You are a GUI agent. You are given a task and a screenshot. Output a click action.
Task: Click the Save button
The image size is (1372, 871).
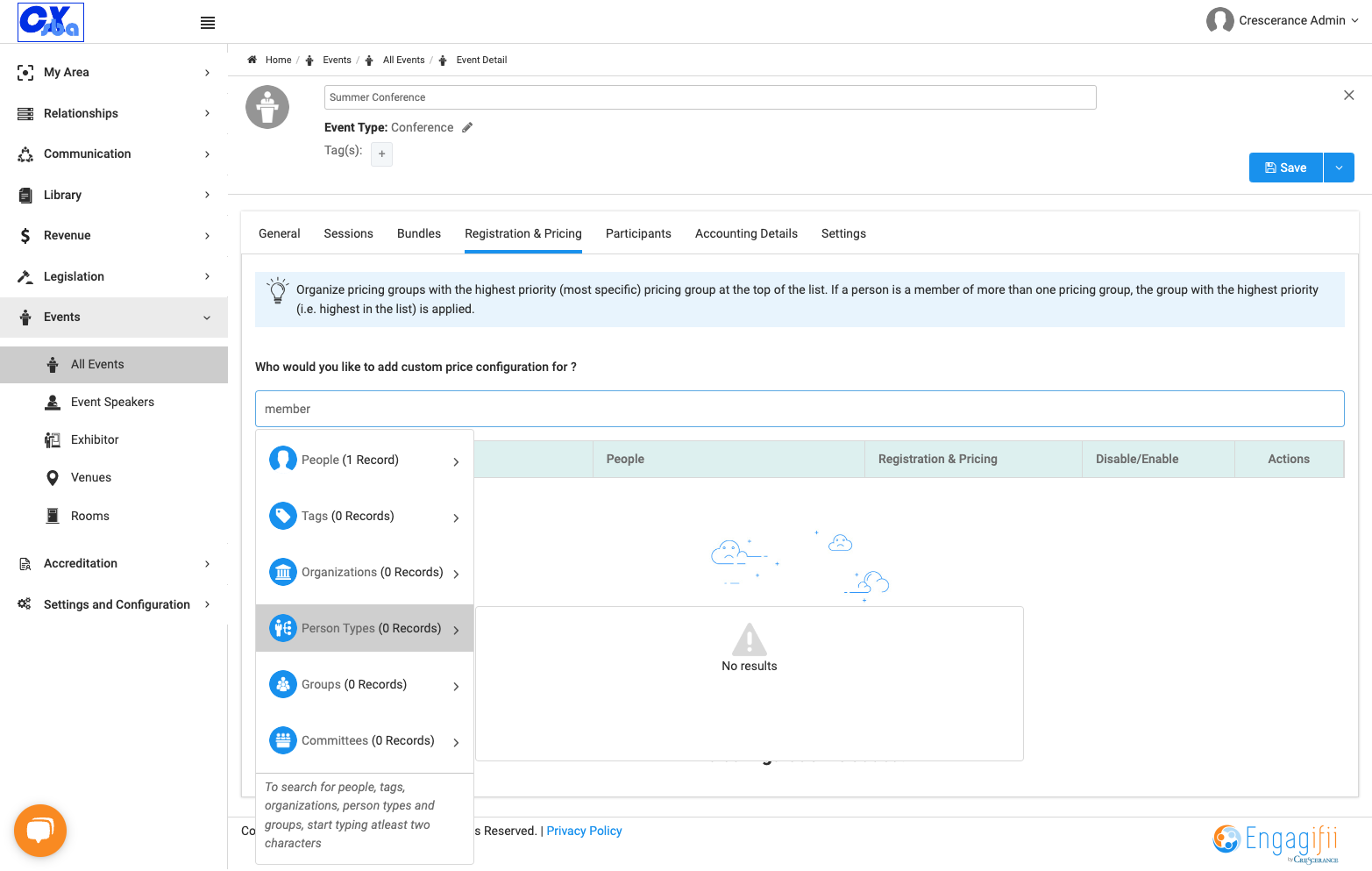coord(1286,168)
